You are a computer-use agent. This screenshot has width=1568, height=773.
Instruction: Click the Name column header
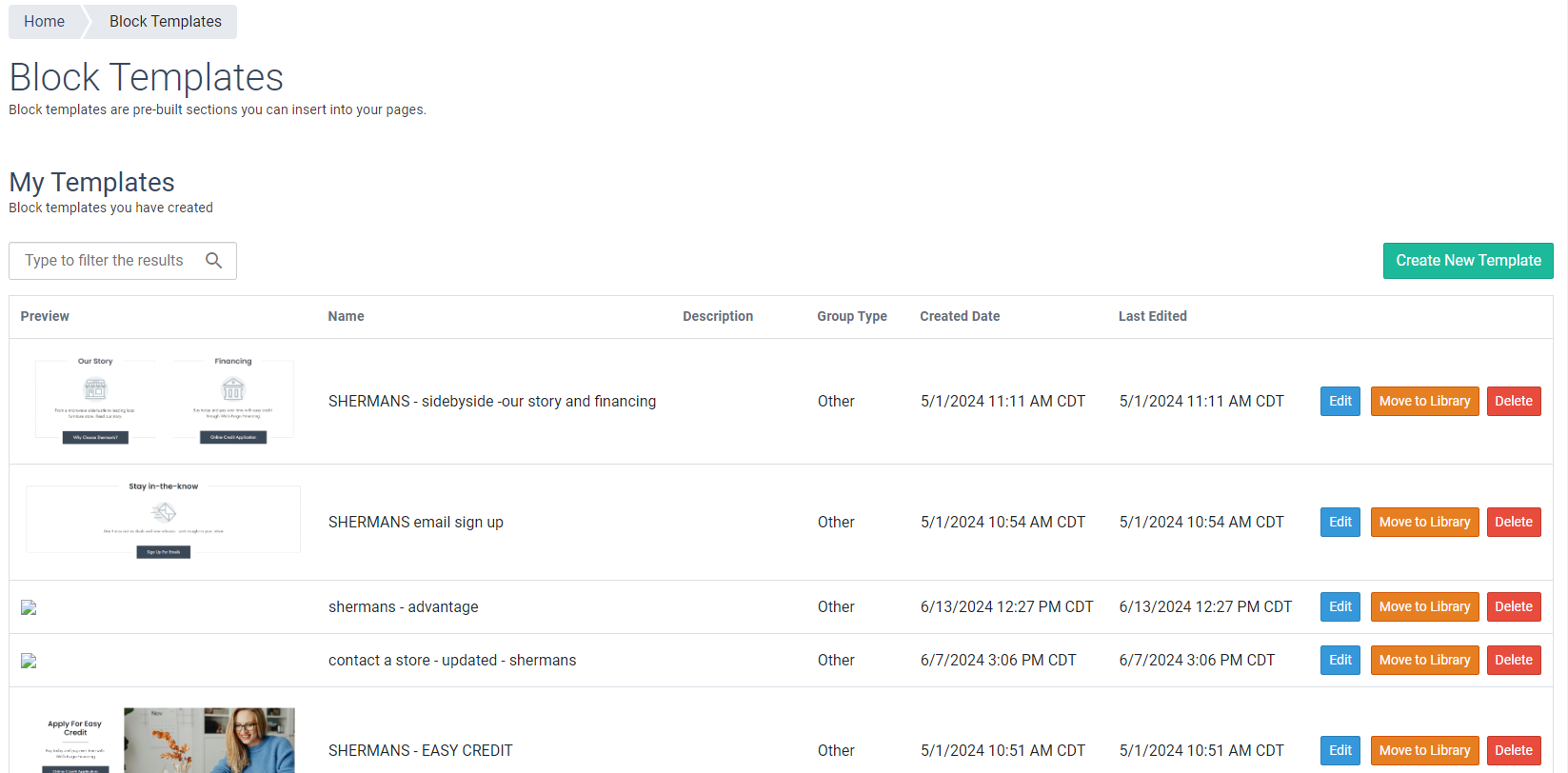click(x=346, y=316)
